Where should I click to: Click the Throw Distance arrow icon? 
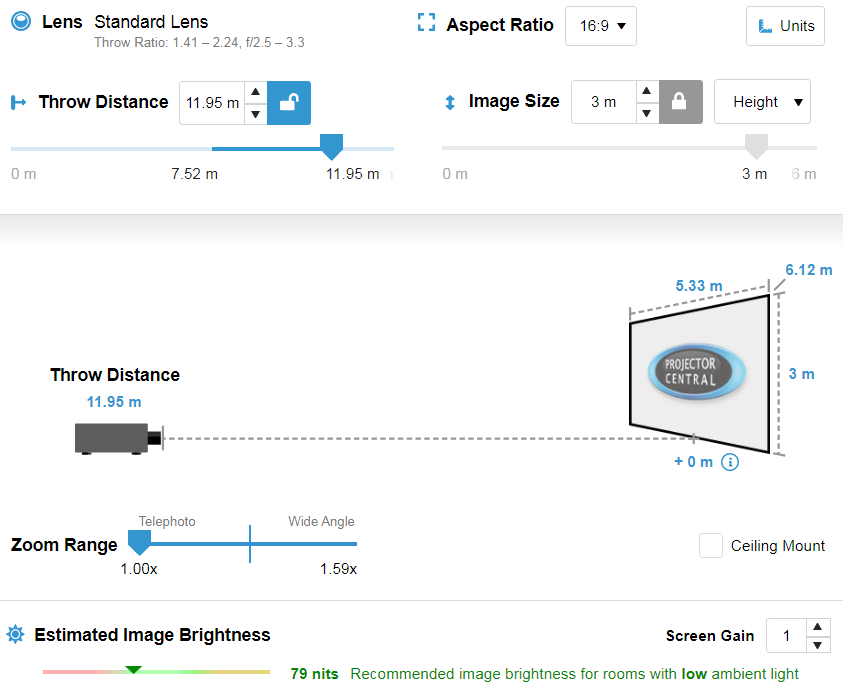tap(18, 102)
